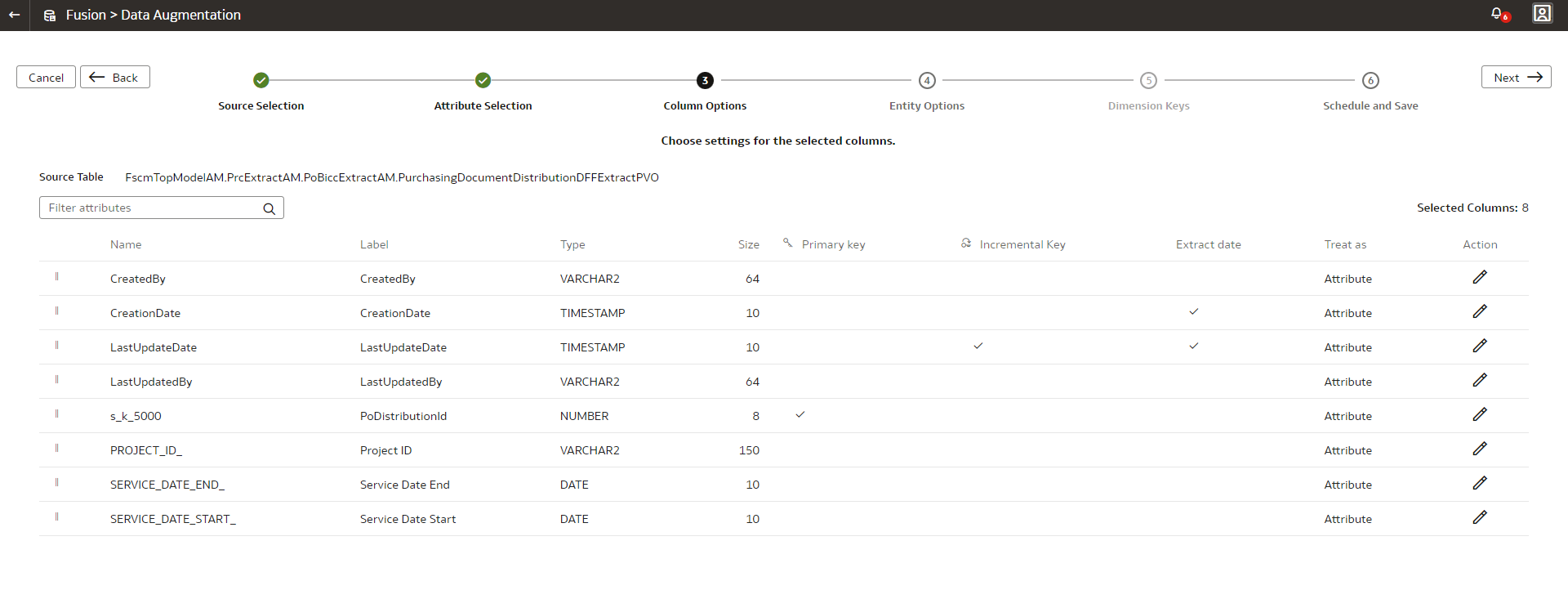This screenshot has height=608, width=1568.
Task: Toggle extract date check for CreationDate
Action: click(x=1194, y=312)
